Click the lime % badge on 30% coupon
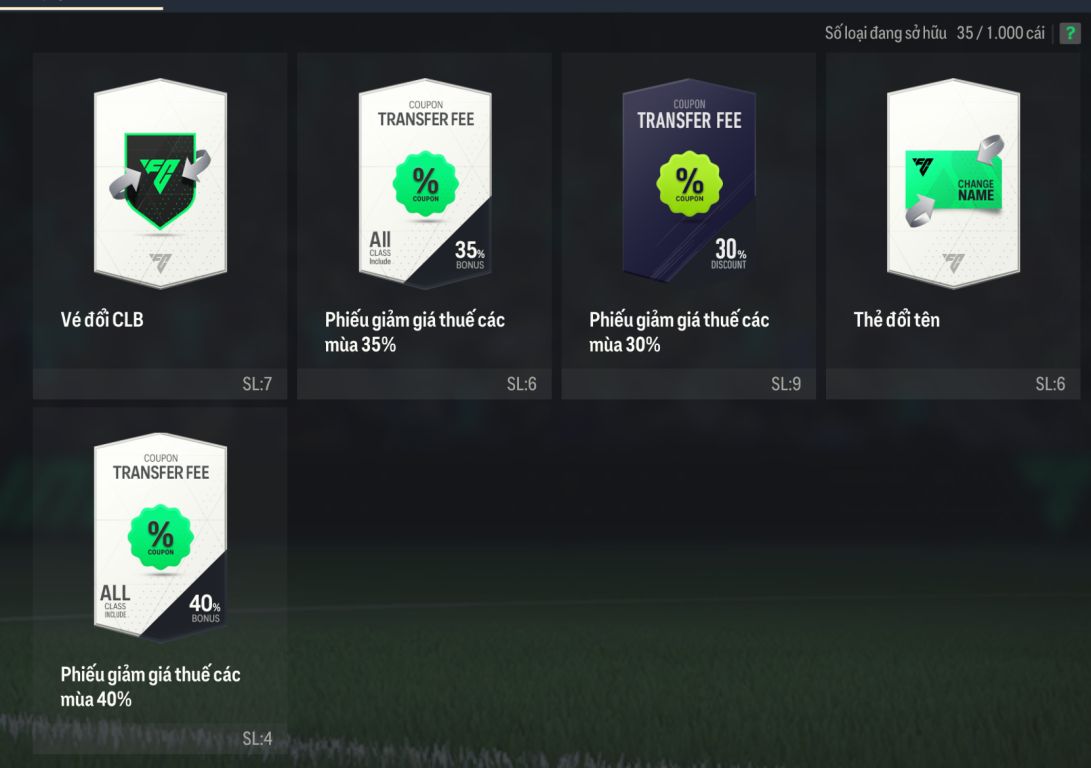Screen dimensions: 1091x768 [690, 184]
